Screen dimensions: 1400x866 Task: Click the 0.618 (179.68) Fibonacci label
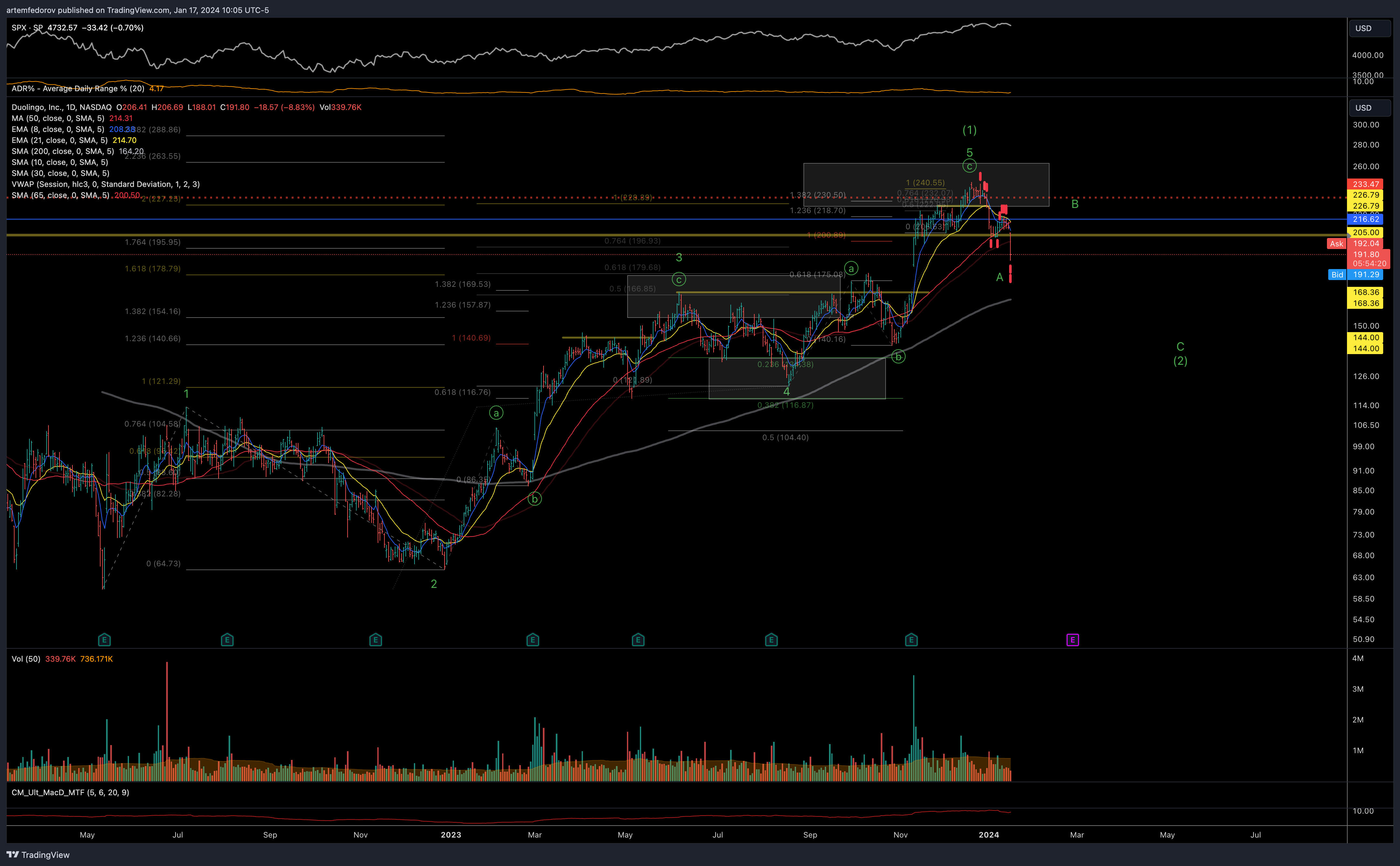point(632,267)
